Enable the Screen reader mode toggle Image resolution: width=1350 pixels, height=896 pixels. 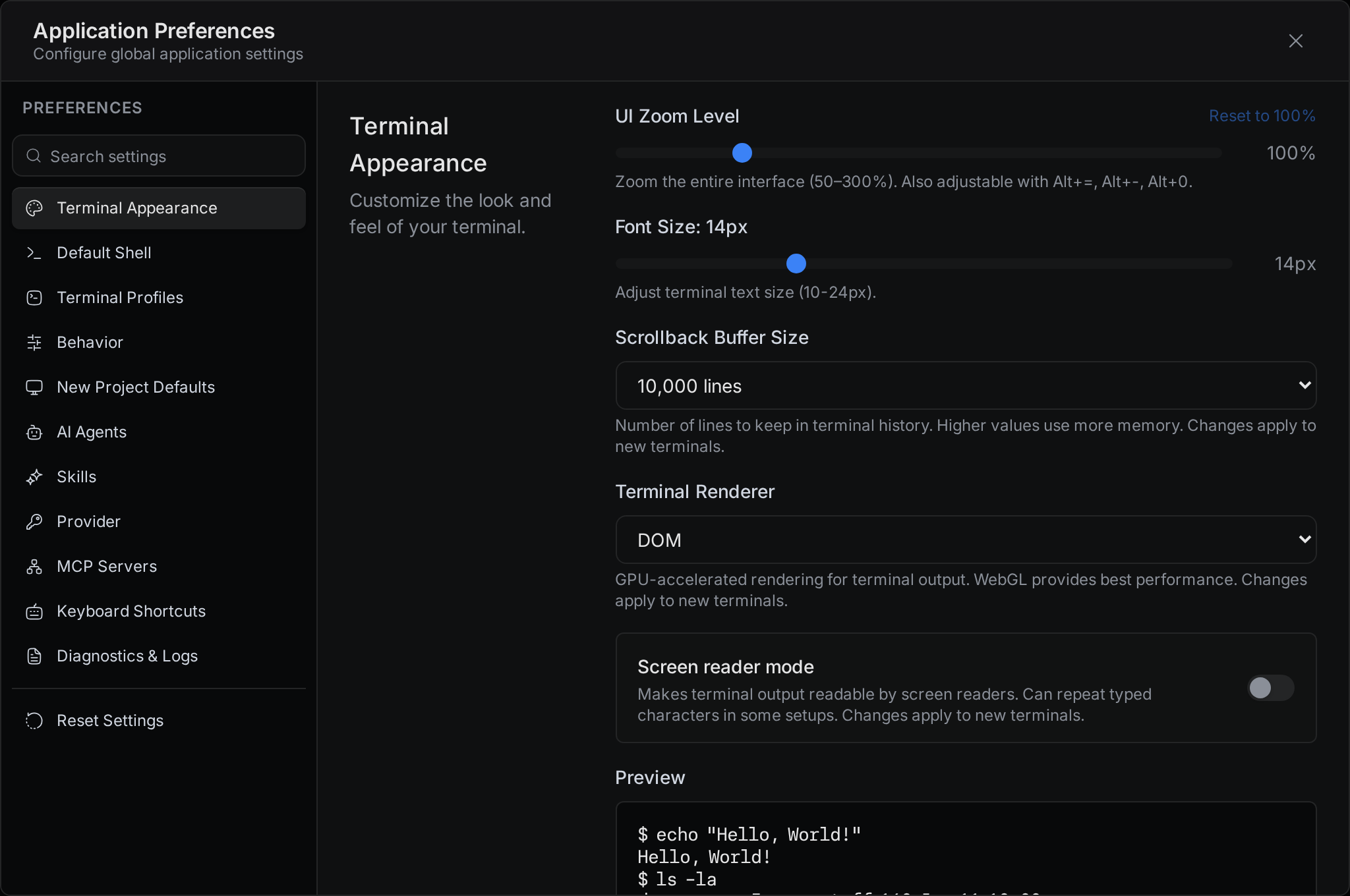click(x=1270, y=688)
